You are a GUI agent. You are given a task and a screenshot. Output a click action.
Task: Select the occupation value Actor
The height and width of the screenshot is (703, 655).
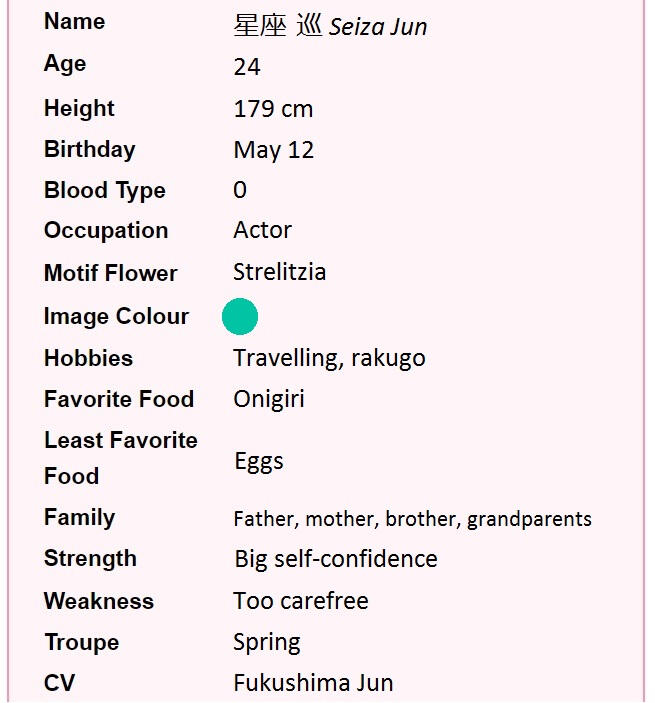tap(262, 230)
